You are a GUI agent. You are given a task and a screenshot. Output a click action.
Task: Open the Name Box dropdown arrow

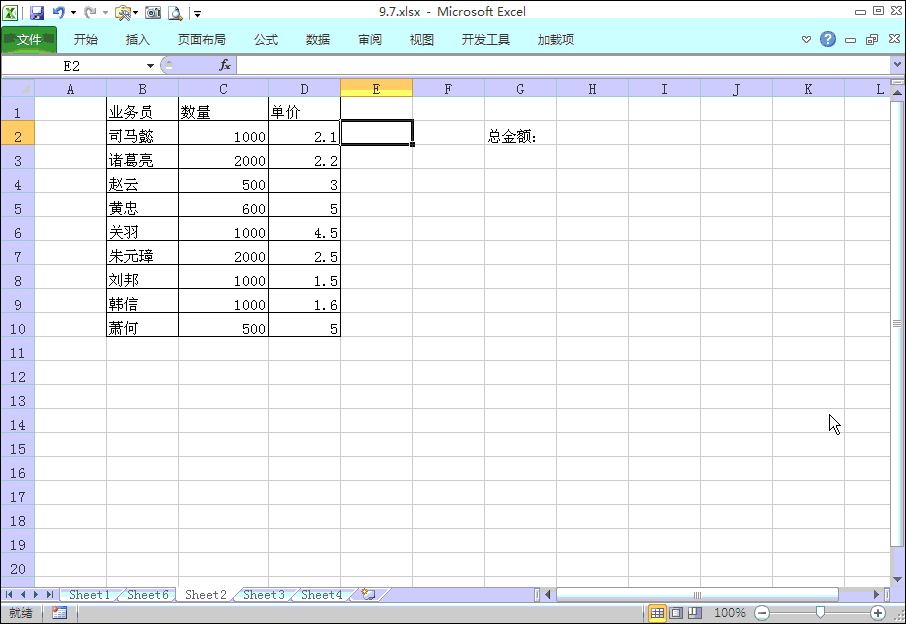pos(150,66)
